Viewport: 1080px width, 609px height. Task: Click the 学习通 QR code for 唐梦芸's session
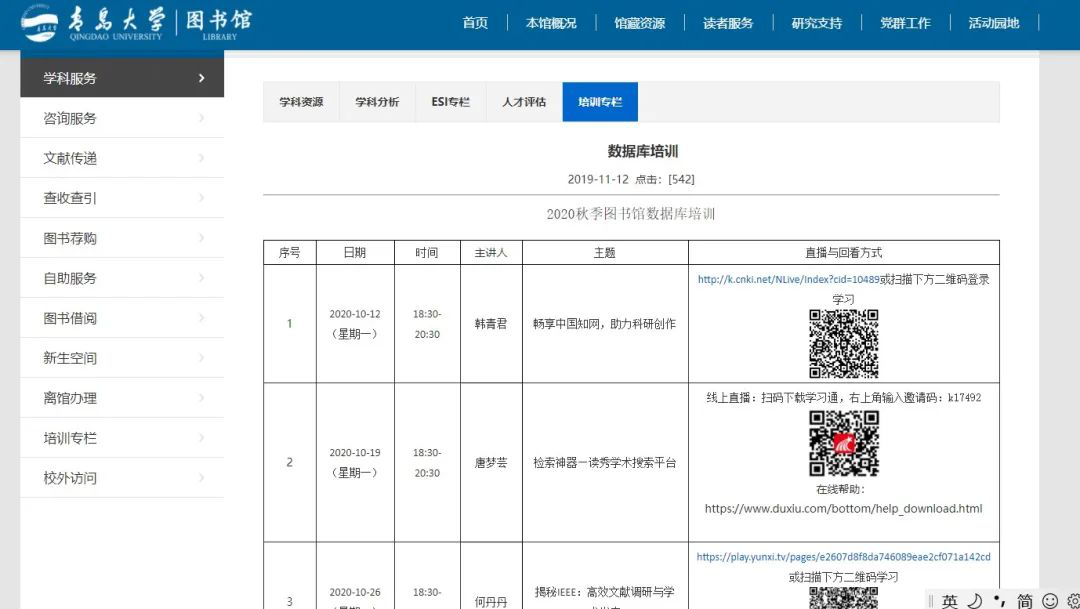pyautogui.click(x=844, y=444)
